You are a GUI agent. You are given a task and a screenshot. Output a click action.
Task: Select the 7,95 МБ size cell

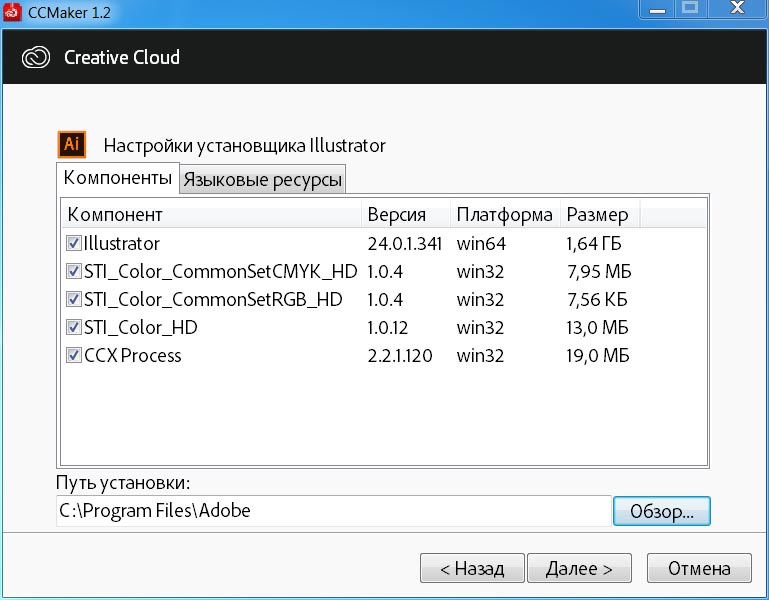tap(599, 271)
